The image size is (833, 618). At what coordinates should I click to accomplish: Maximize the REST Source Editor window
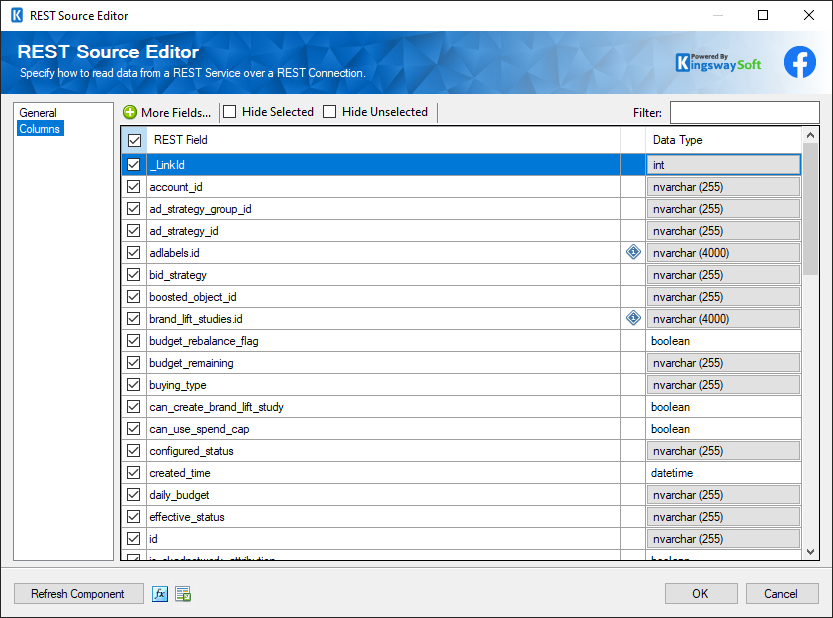pos(763,15)
